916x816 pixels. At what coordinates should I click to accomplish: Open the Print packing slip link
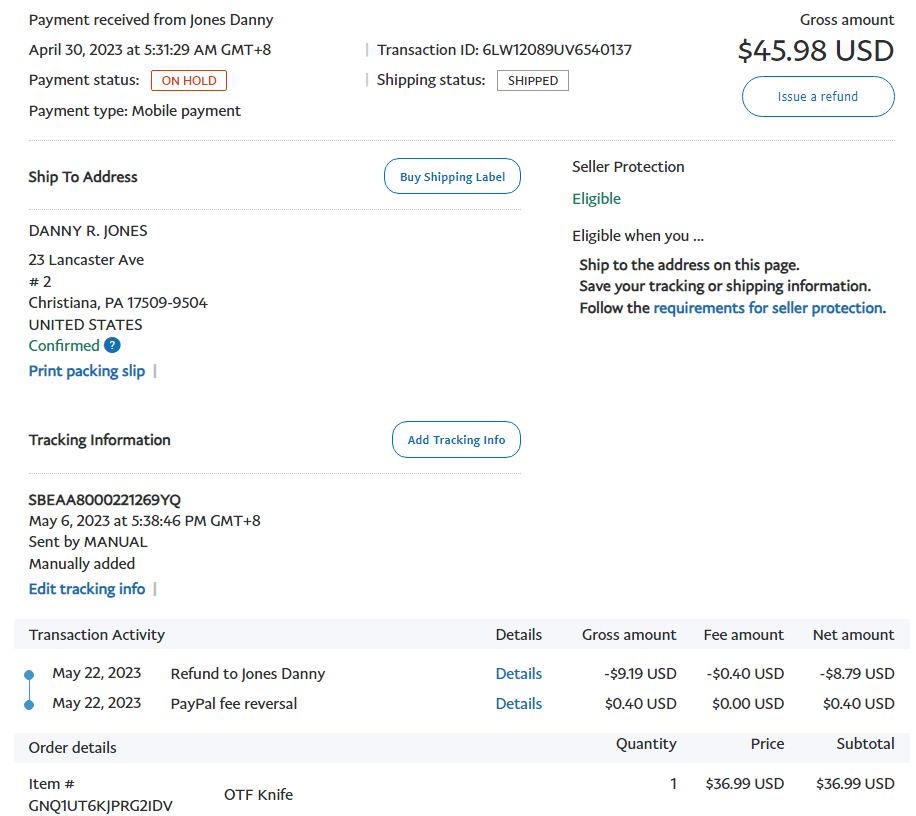(x=87, y=371)
